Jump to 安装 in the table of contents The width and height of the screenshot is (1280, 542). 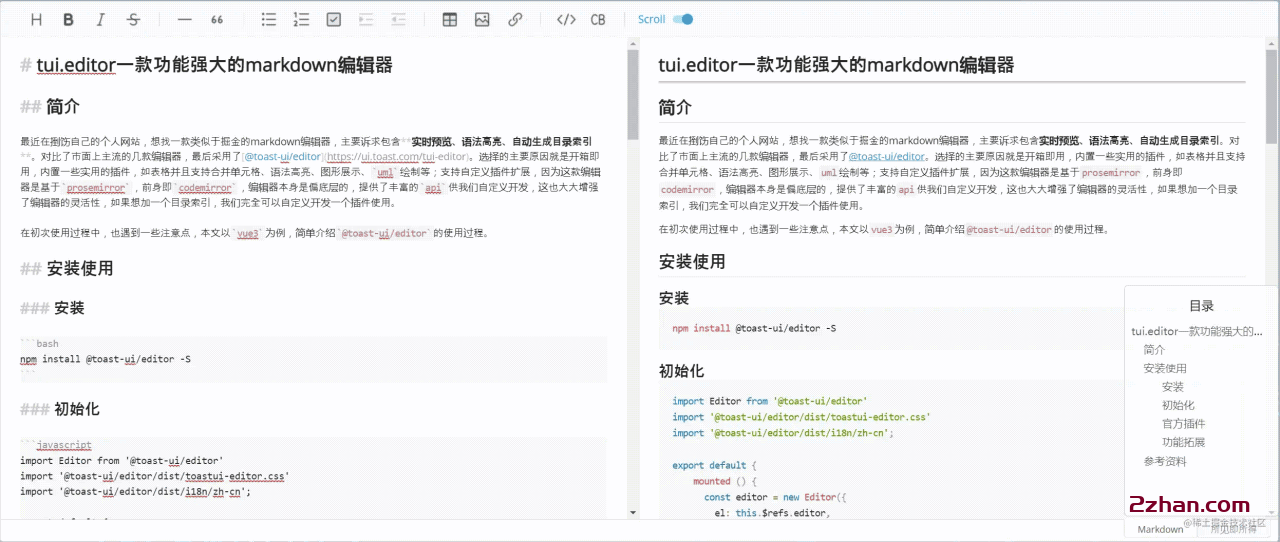[1173, 387]
